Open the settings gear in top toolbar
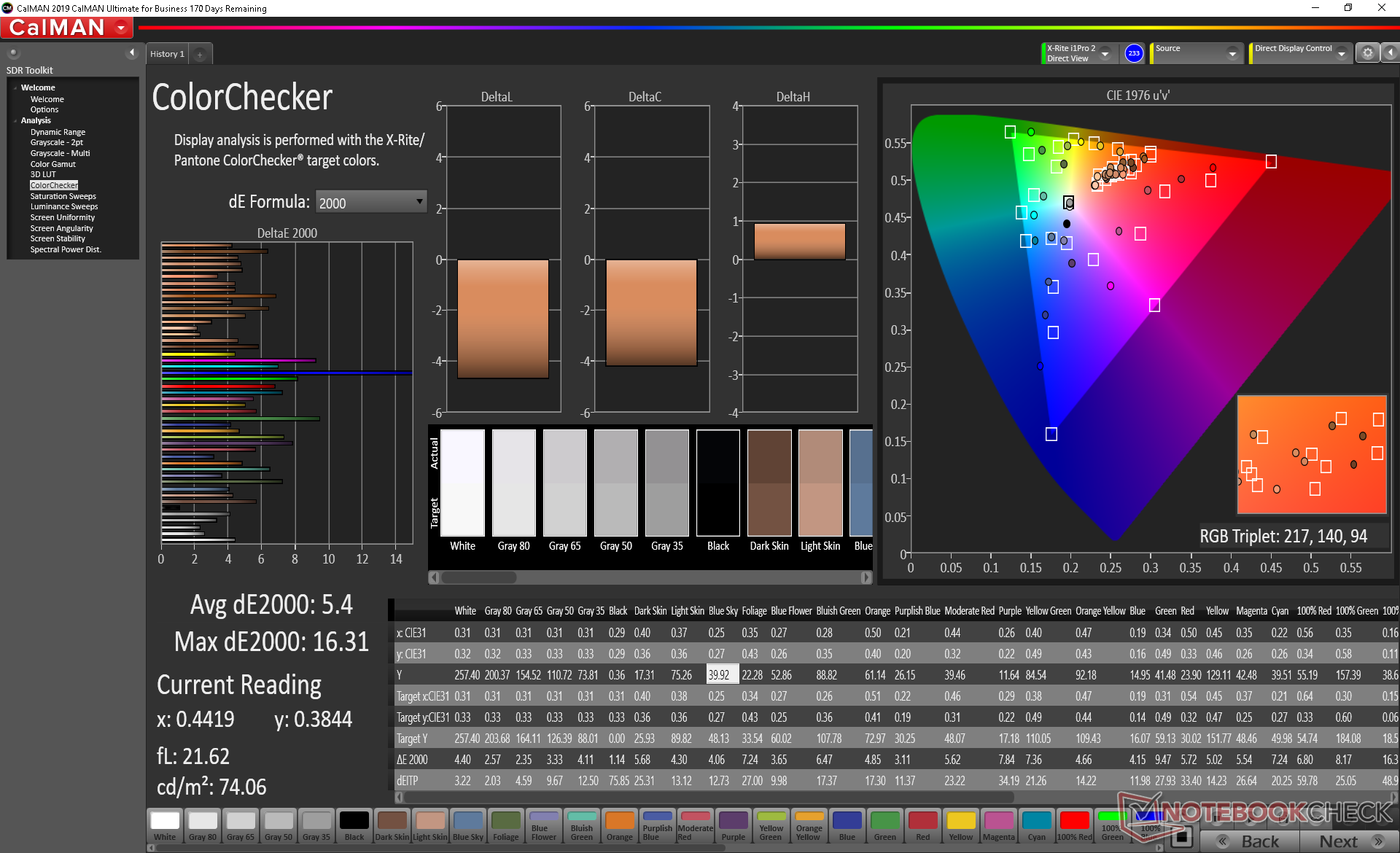This screenshot has height=853, width=1400. click(1367, 53)
